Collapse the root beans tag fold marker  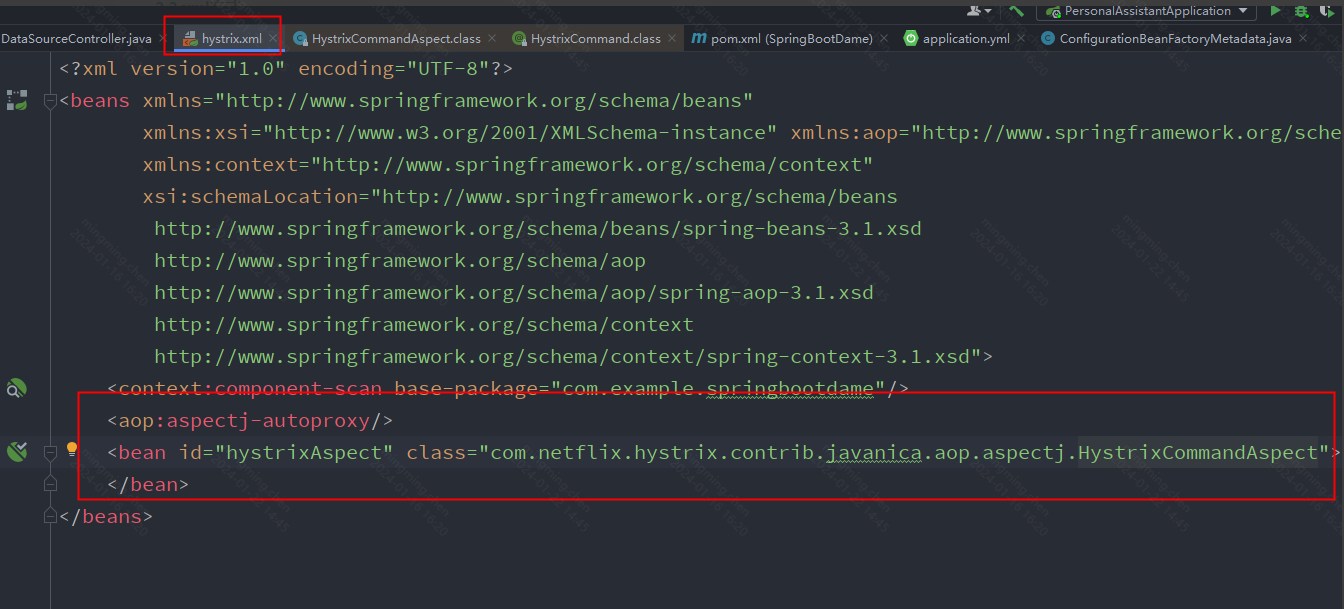click(50, 101)
